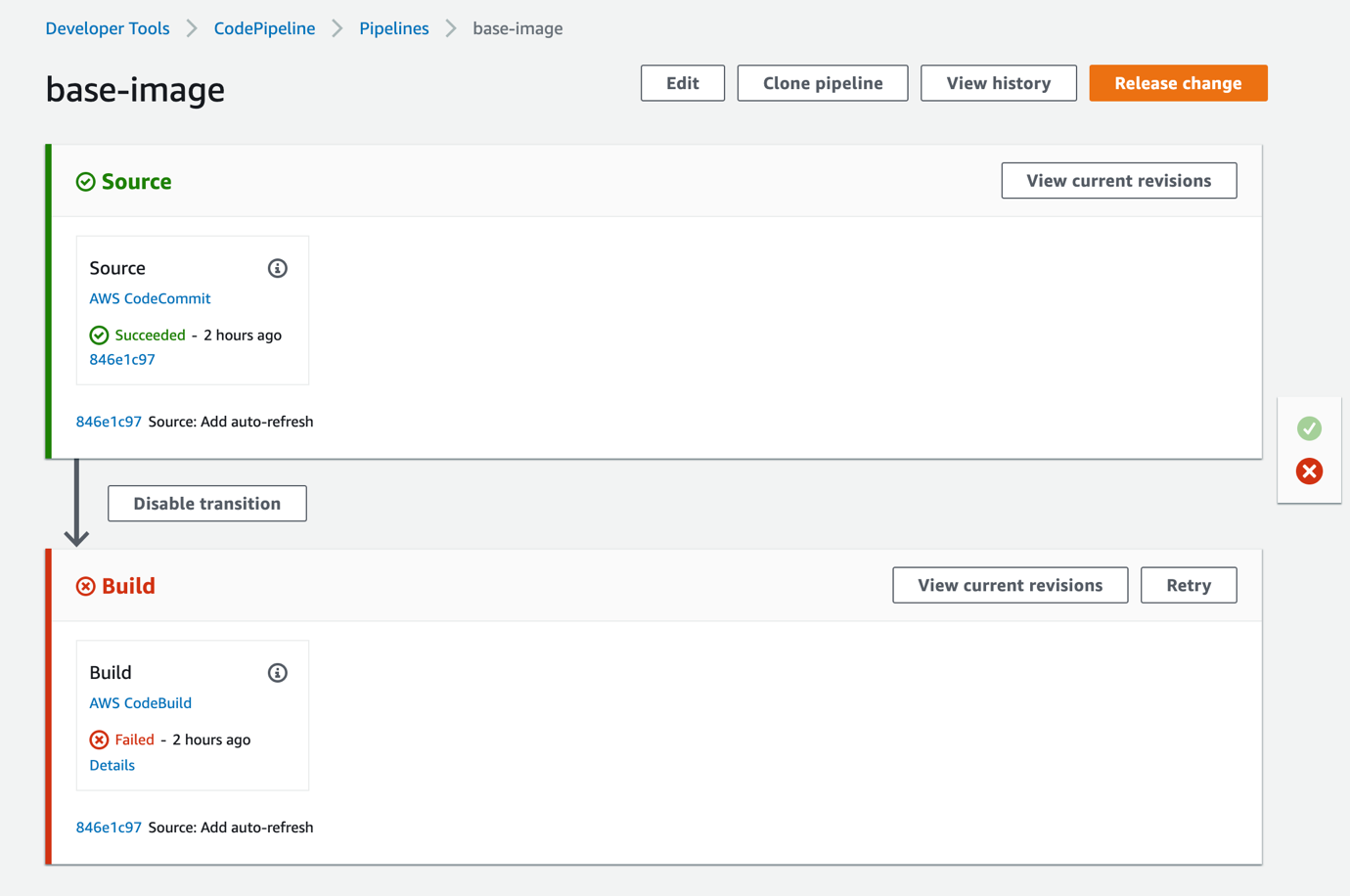Screen dimensions: 1350x896
Task: Click Failed status X icon
Action: tap(99, 739)
